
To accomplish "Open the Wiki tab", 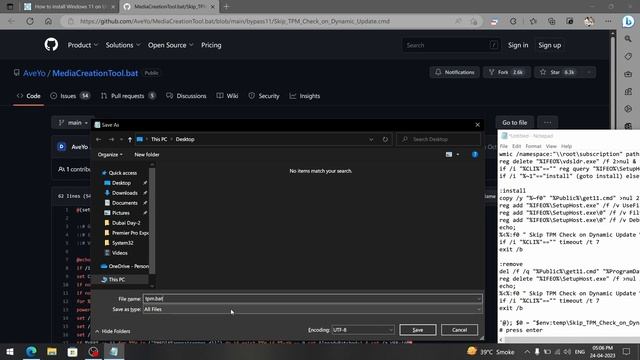I will click(x=227, y=96).
